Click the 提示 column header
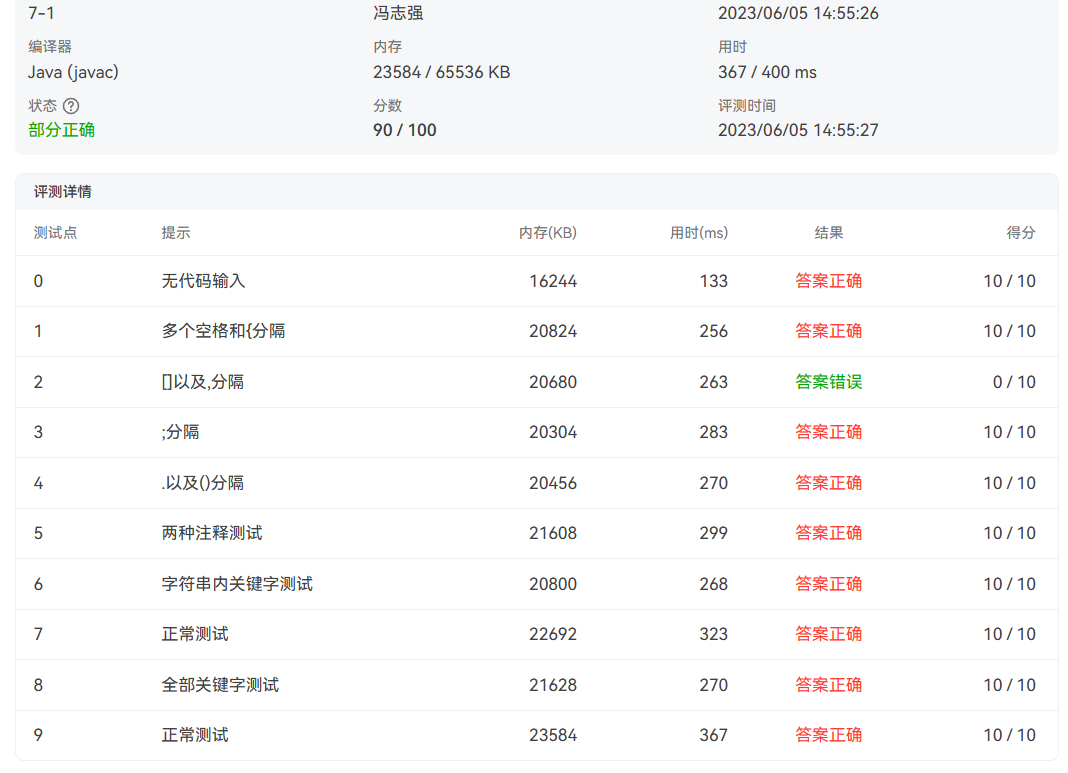The image size is (1068, 773). (176, 233)
